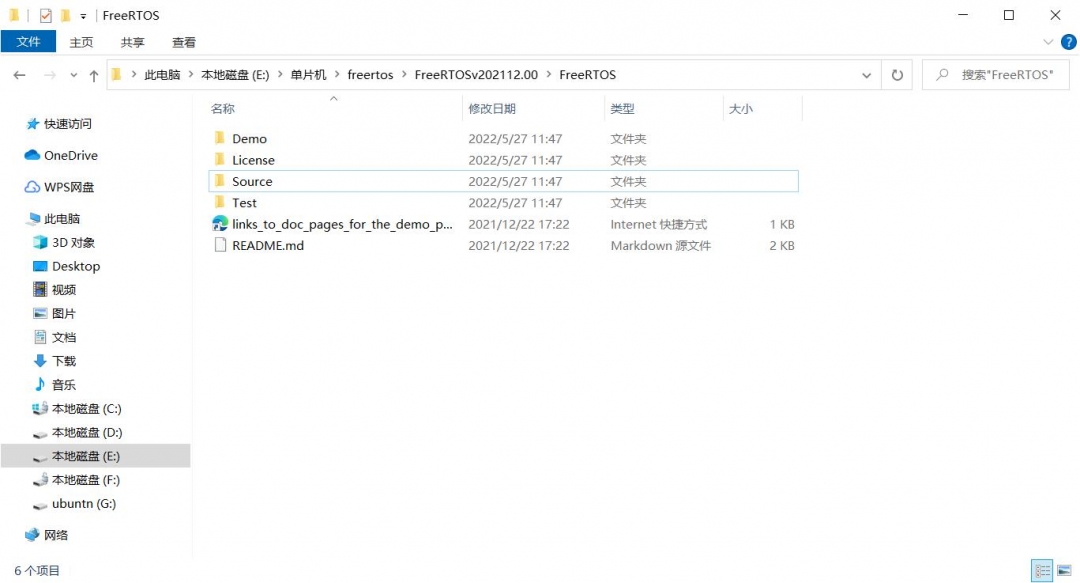The height and width of the screenshot is (583, 1080).
Task: Open 本地磁盘 (C:) in the navigation pane
Action: (x=86, y=409)
